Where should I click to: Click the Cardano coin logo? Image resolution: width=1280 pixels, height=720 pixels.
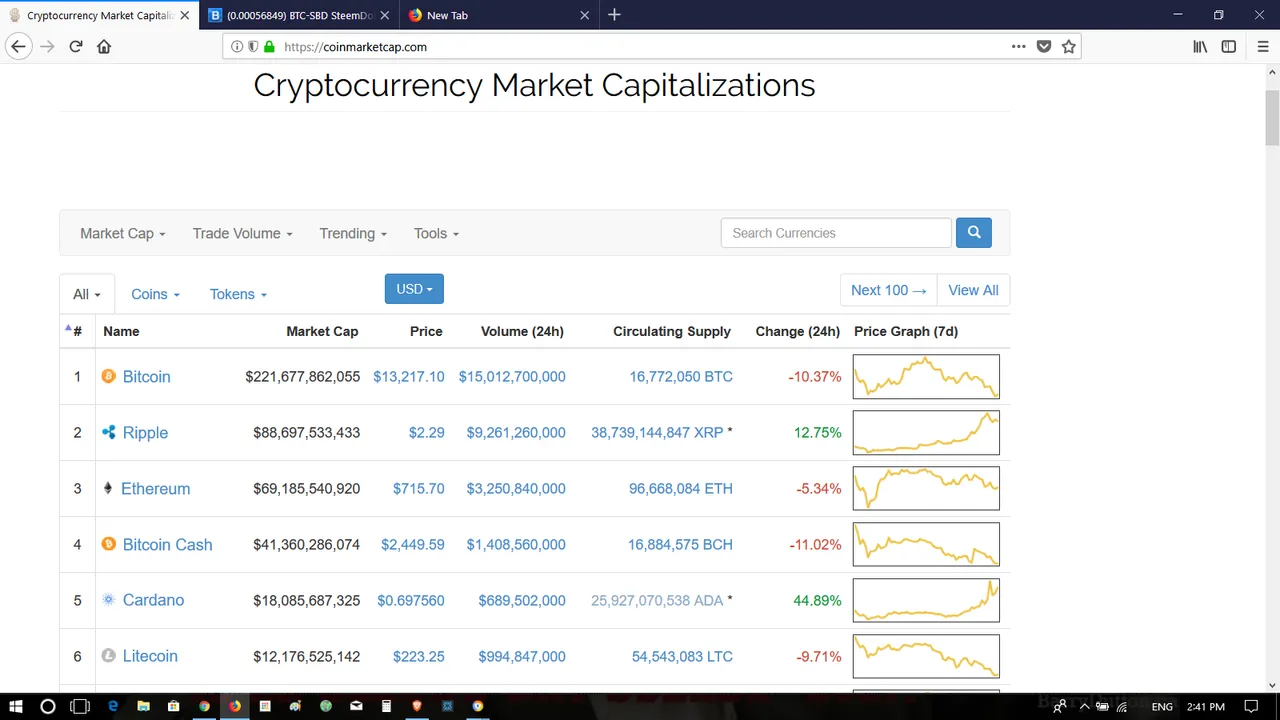coord(109,600)
